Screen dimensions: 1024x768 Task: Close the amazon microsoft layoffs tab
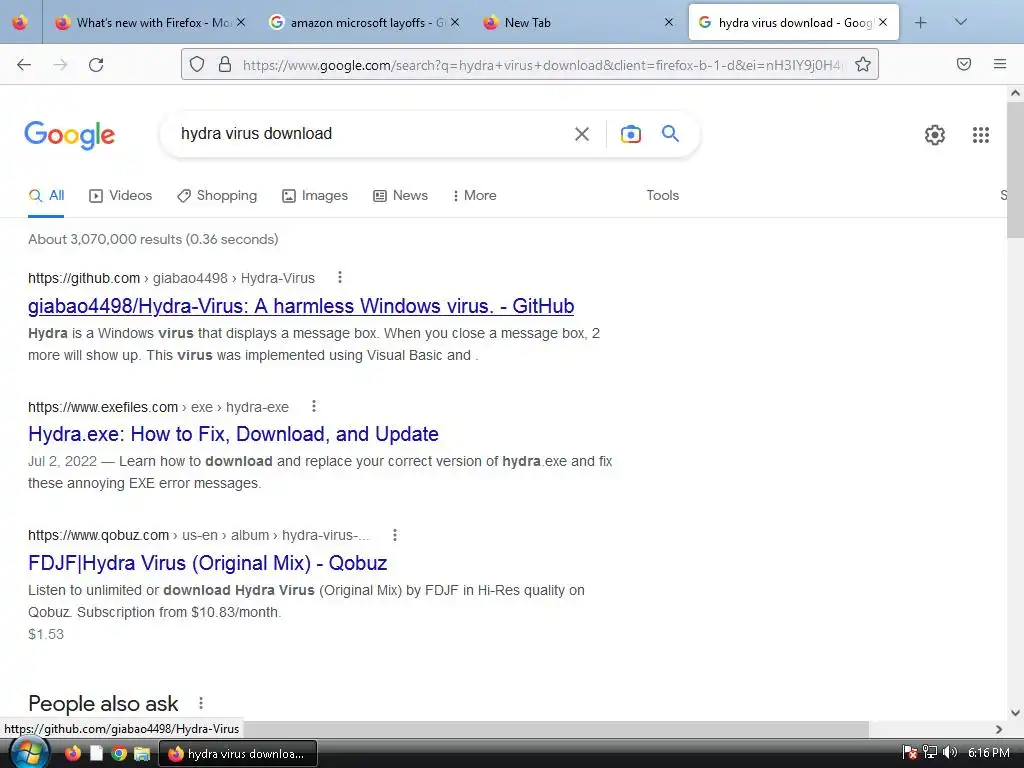point(455,22)
